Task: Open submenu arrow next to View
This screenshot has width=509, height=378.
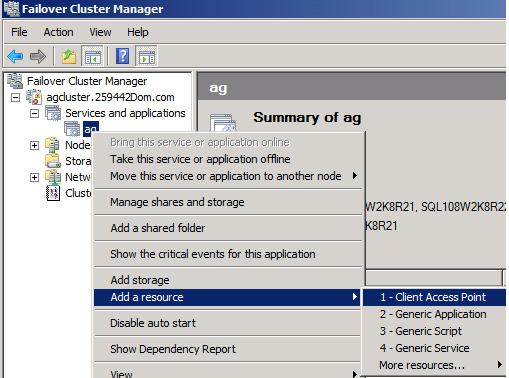Action: pyautogui.click(x=355, y=374)
